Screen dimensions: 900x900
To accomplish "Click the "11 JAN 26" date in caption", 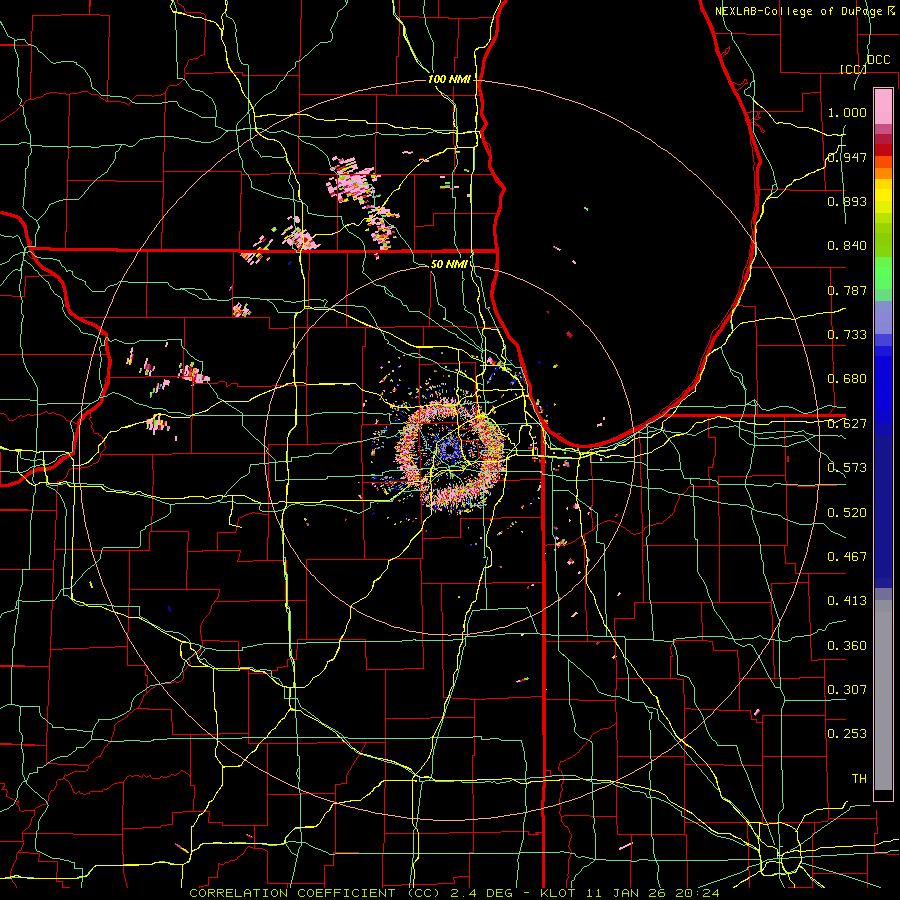I will [625, 893].
